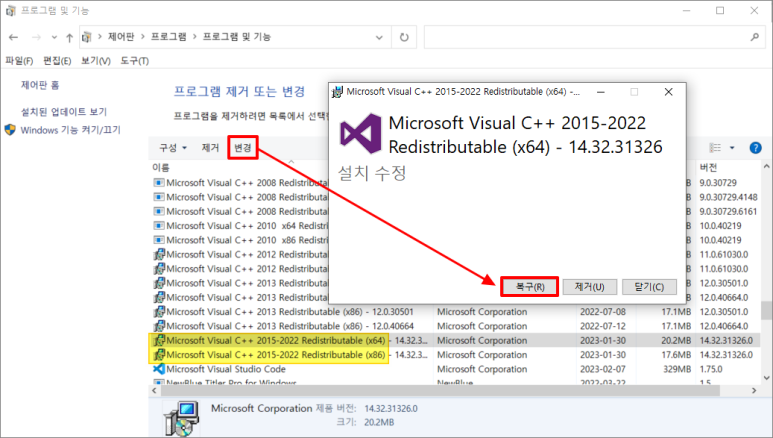This screenshot has width=773, height=438.
Task: Click the search box in Programs and Features
Action: click(593, 37)
